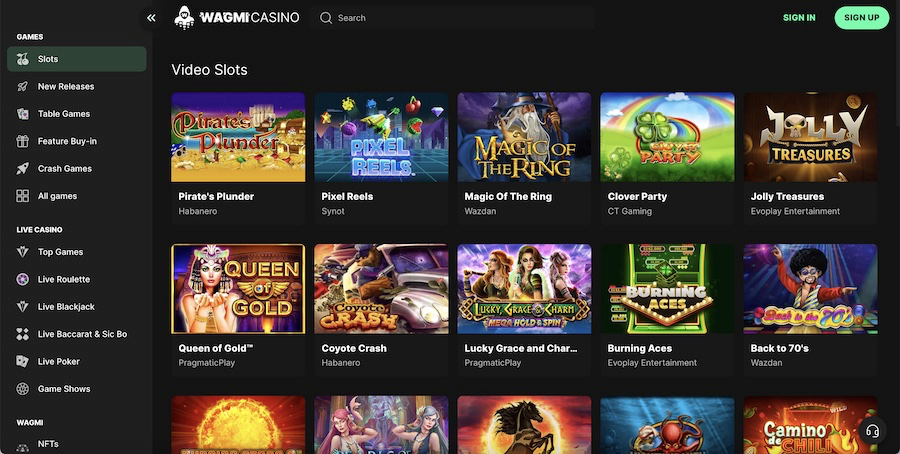Collapse the sidebar with double-chevron icon
Image resolution: width=900 pixels, height=454 pixels.
point(151,18)
